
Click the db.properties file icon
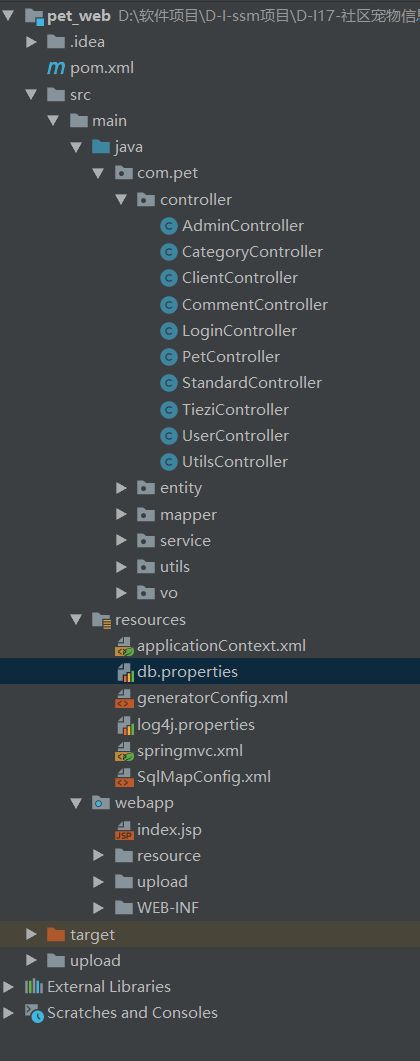[x=124, y=672]
